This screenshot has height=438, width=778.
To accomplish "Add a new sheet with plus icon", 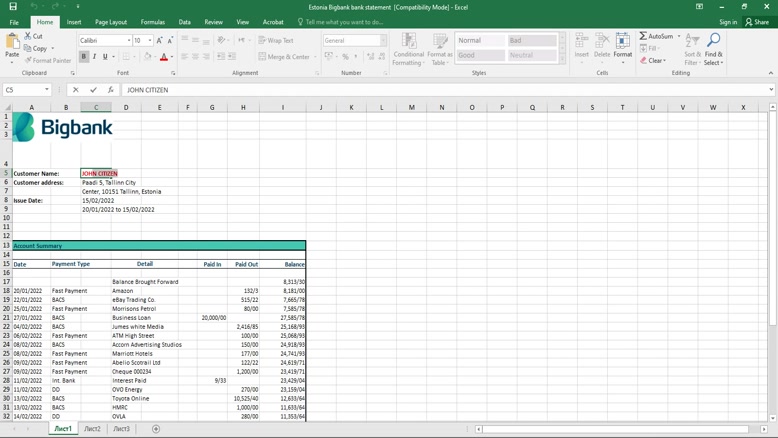I will click(156, 429).
